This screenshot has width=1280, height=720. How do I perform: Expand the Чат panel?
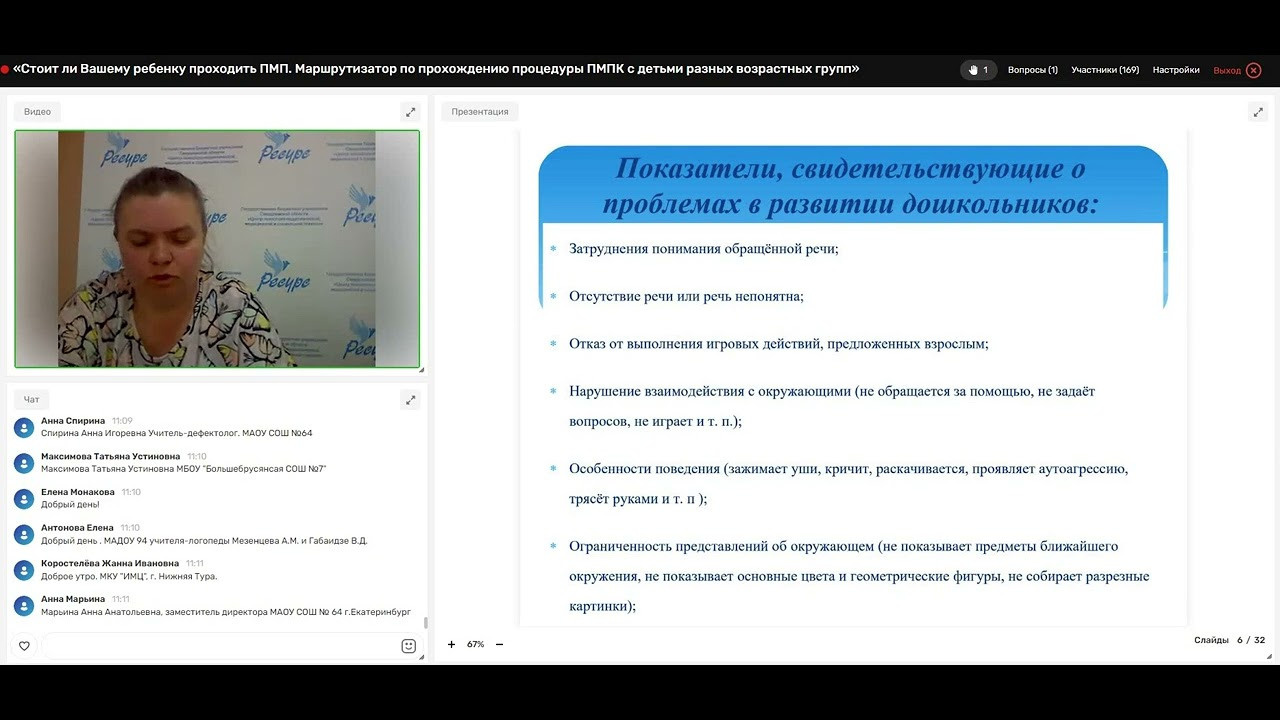pos(410,399)
